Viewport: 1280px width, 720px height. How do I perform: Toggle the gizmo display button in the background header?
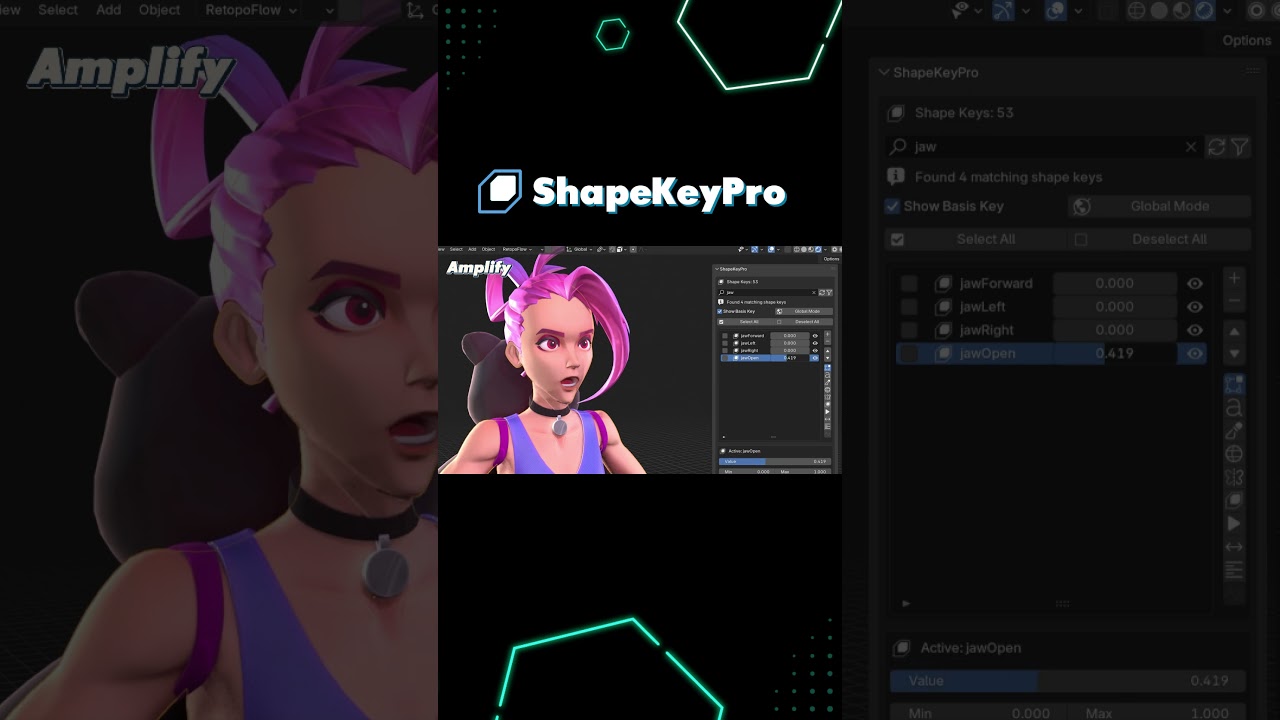tap(1002, 11)
